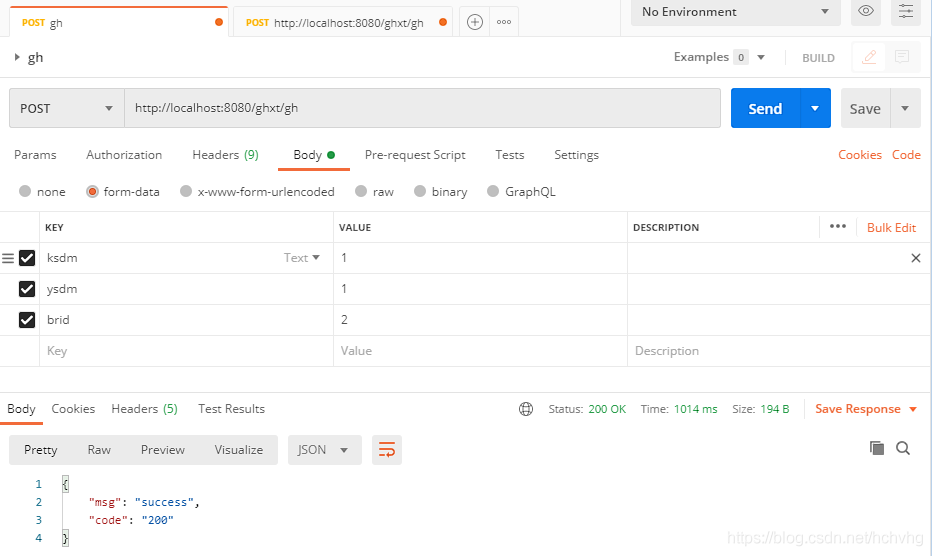Uncheck the ksdm key checkbox
The width and height of the screenshot is (932, 556).
27,258
